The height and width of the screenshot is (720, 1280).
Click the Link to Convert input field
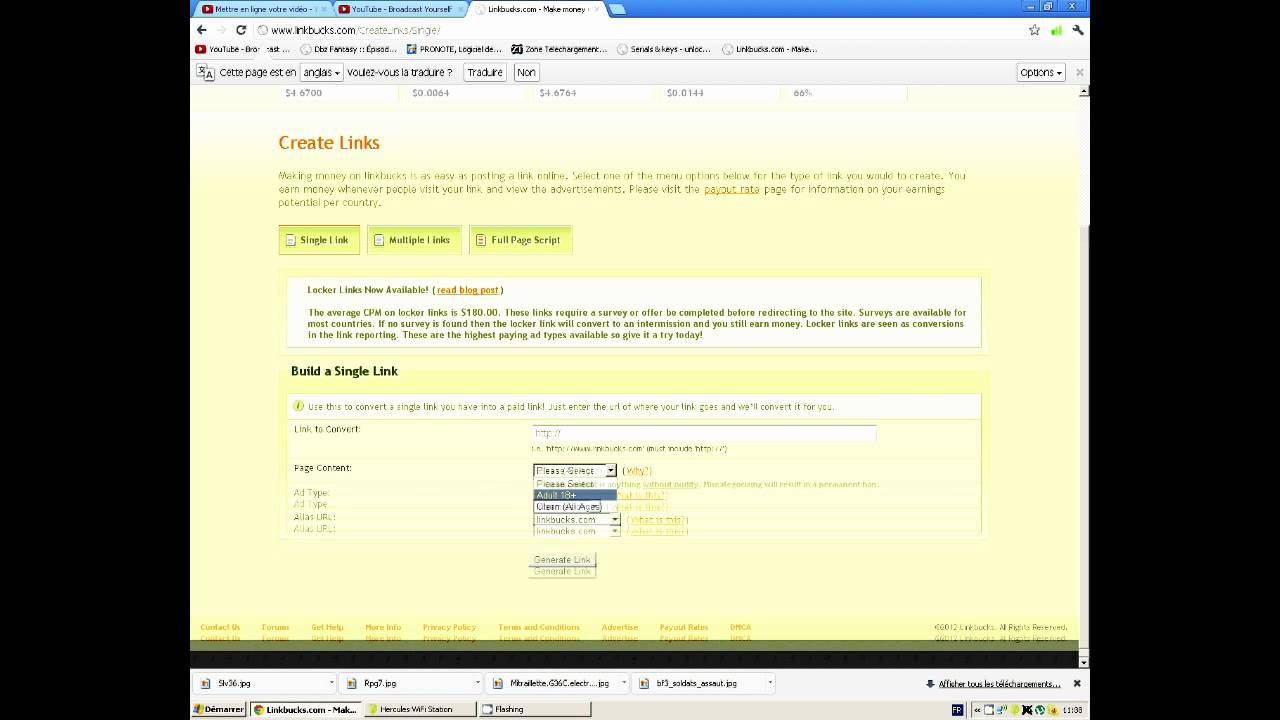pyautogui.click(x=704, y=433)
